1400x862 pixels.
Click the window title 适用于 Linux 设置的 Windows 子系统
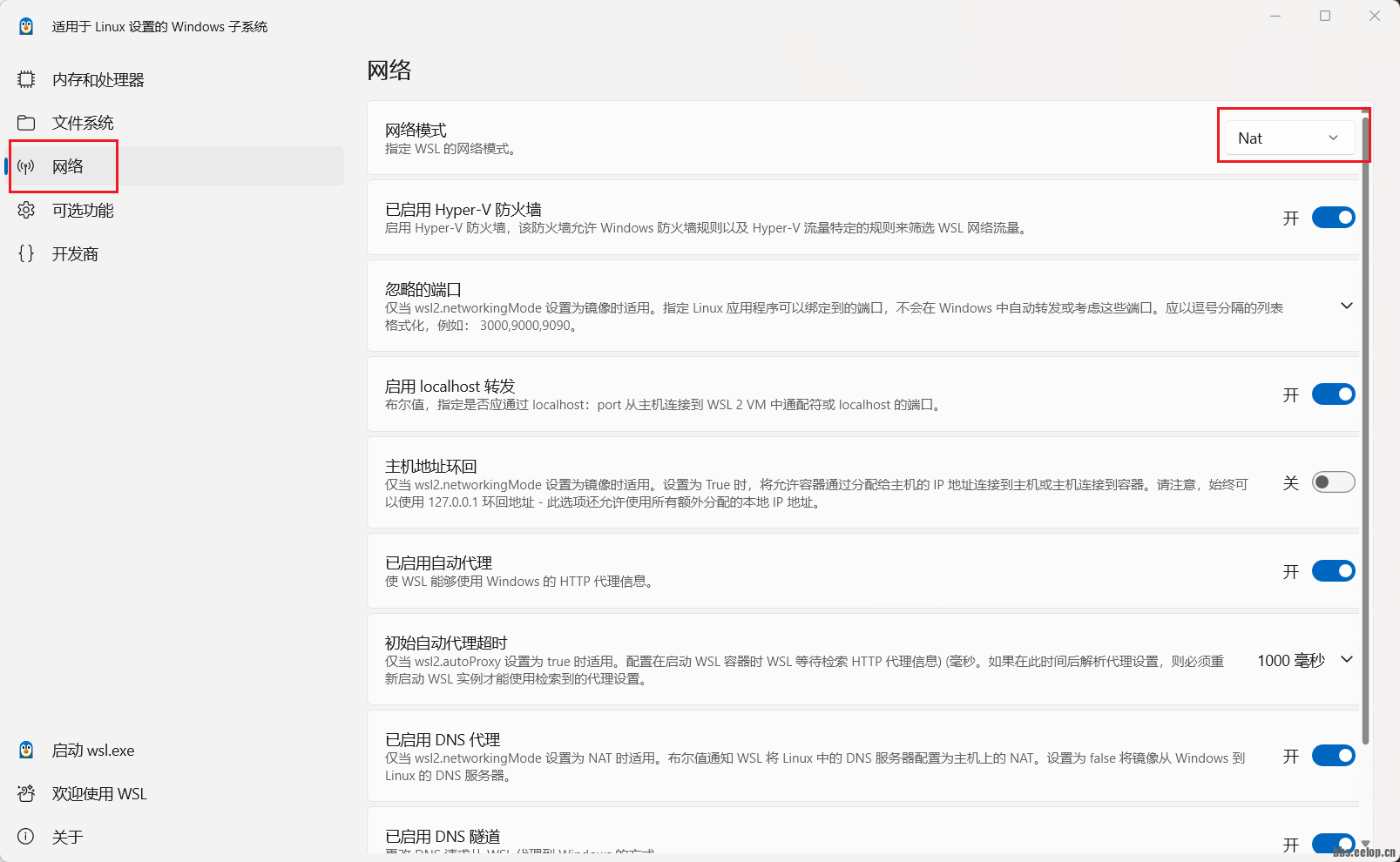[159, 27]
